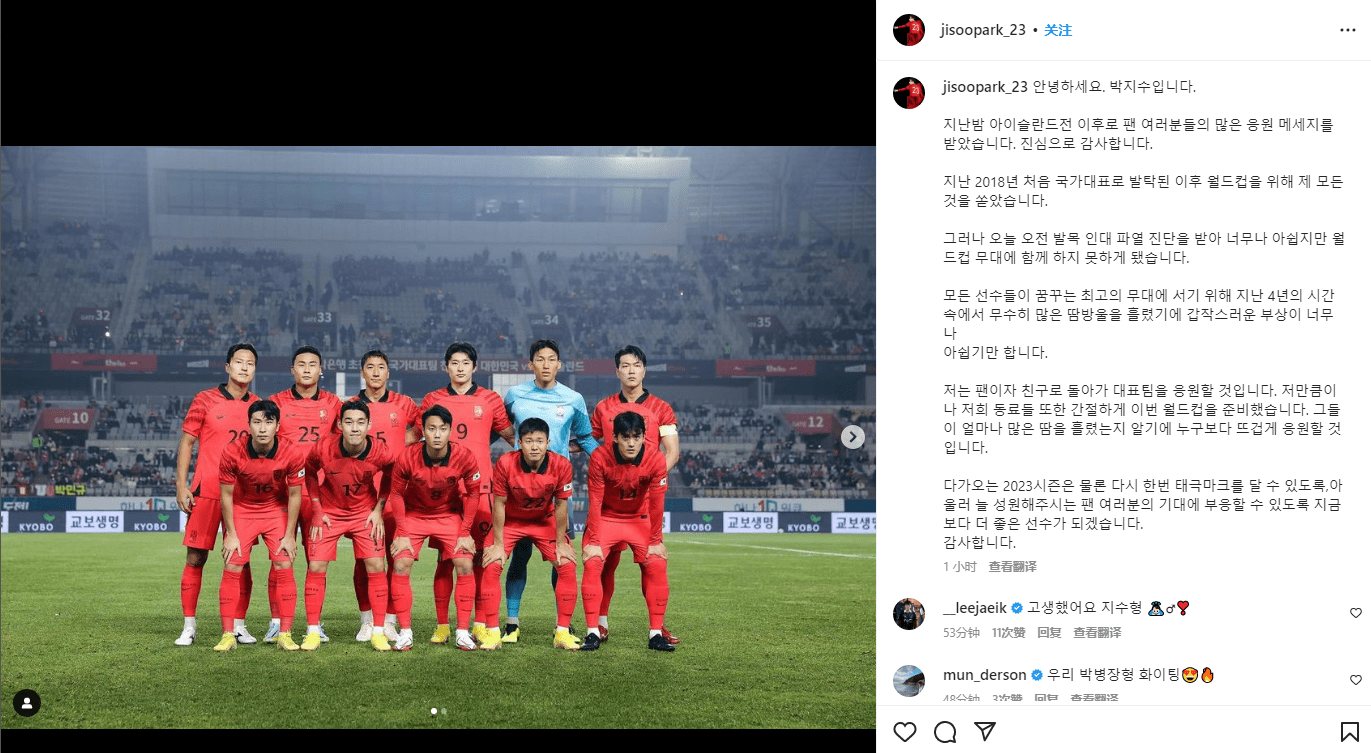This screenshot has width=1371, height=753.
Task: Like __leejaeik's comment heart
Action: tap(1356, 613)
